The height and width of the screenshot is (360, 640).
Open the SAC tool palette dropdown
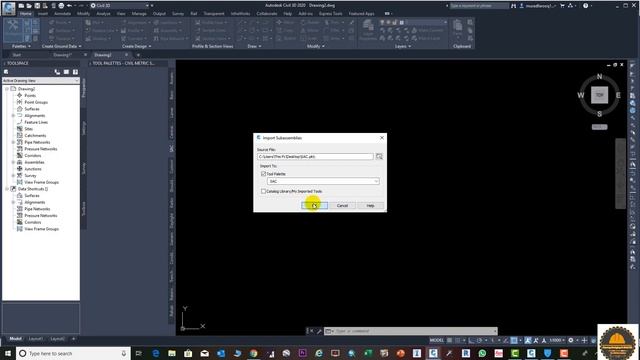point(323,181)
